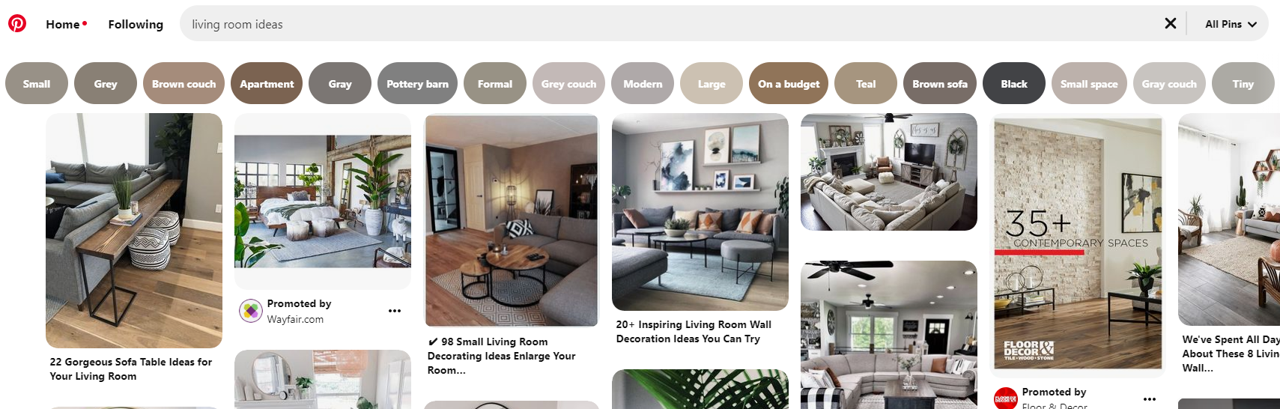Open more options on the Floor & Decor pin
1280x409 pixels.
[1149, 399]
